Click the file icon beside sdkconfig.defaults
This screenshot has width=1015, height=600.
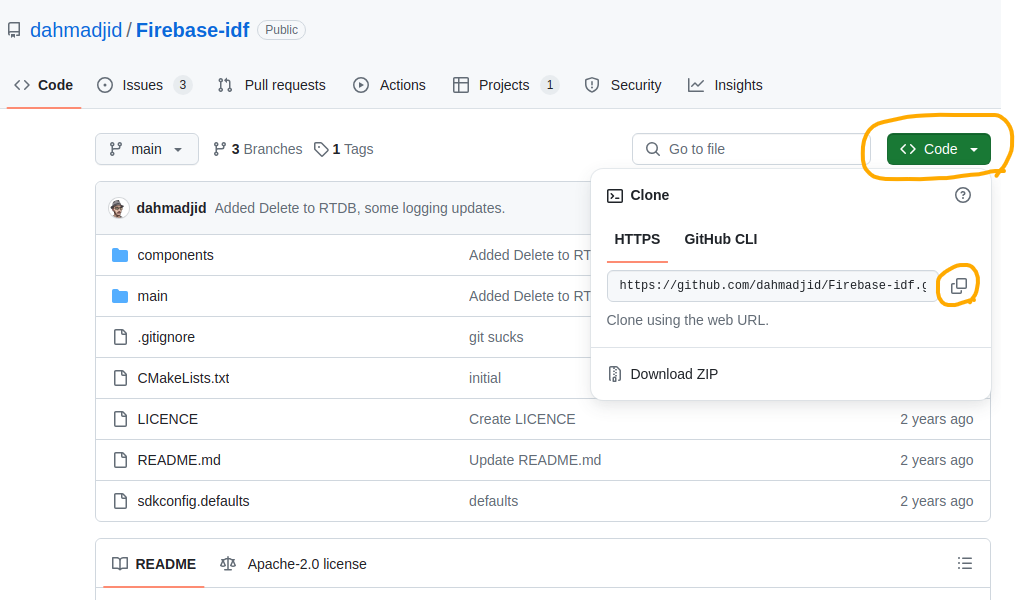coord(120,501)
